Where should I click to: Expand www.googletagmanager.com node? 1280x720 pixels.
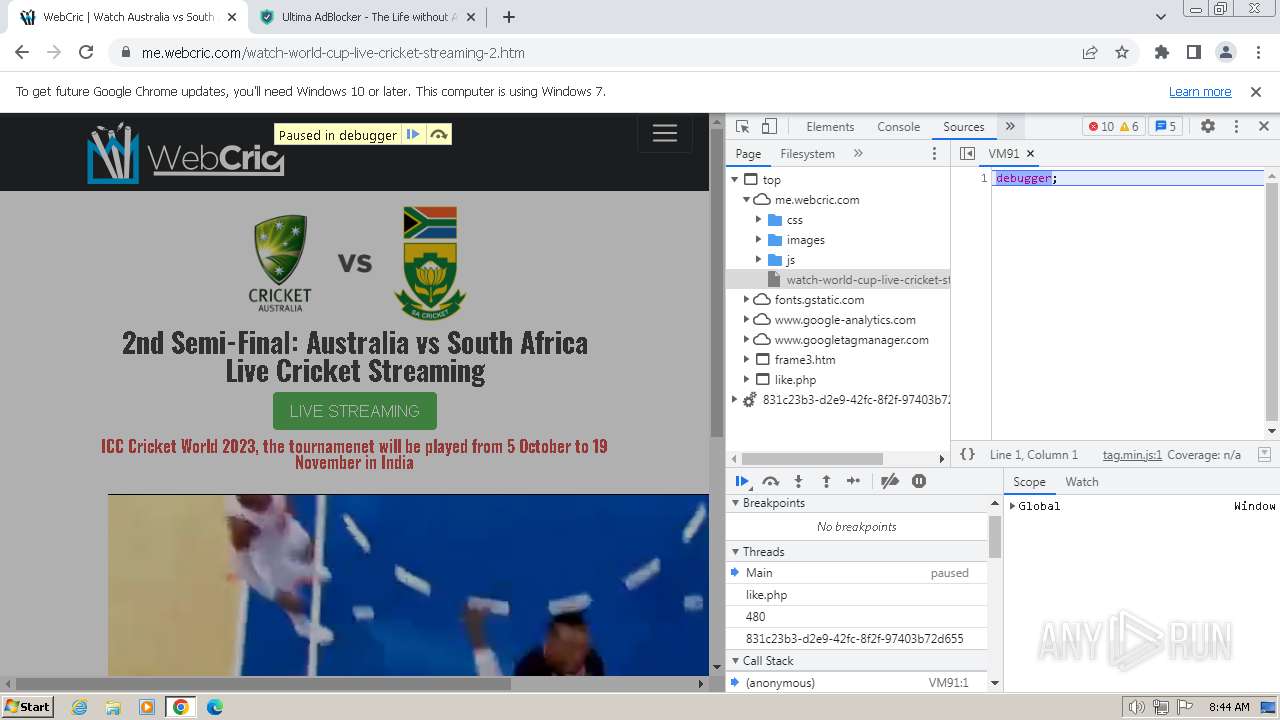[x=746, y=340]
